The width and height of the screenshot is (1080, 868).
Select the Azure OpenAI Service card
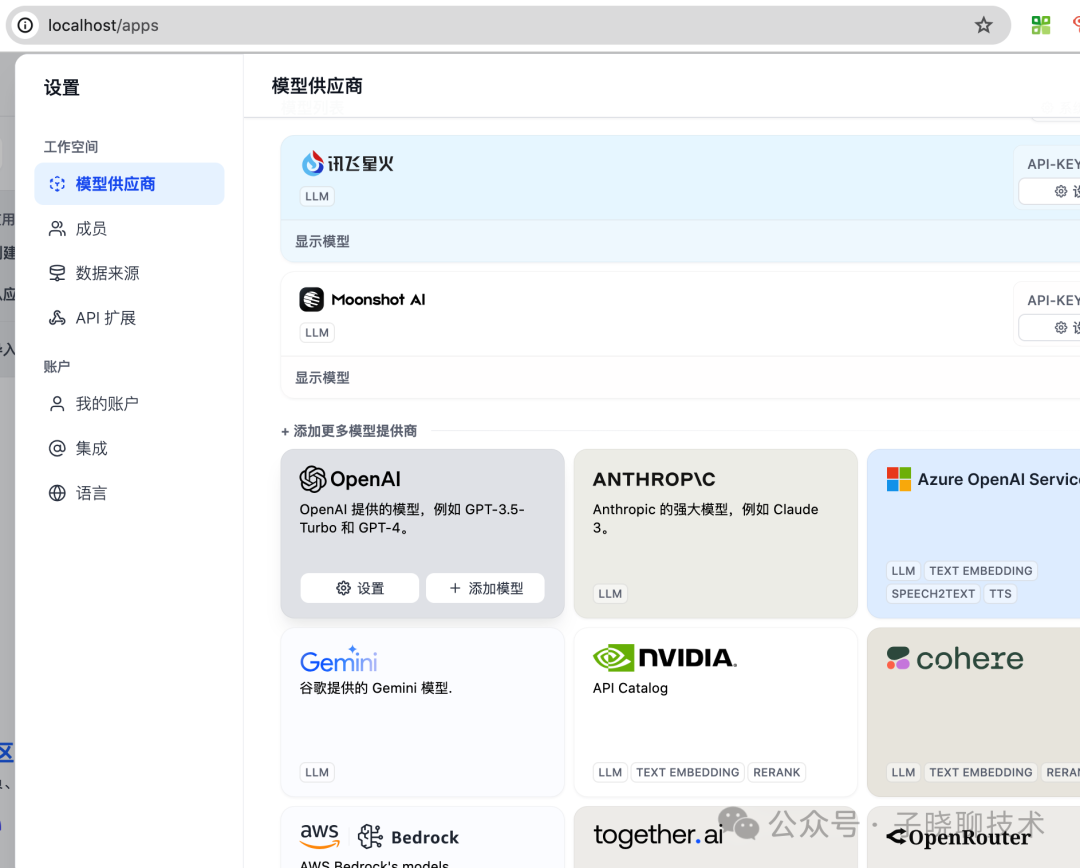click(973, 534)
